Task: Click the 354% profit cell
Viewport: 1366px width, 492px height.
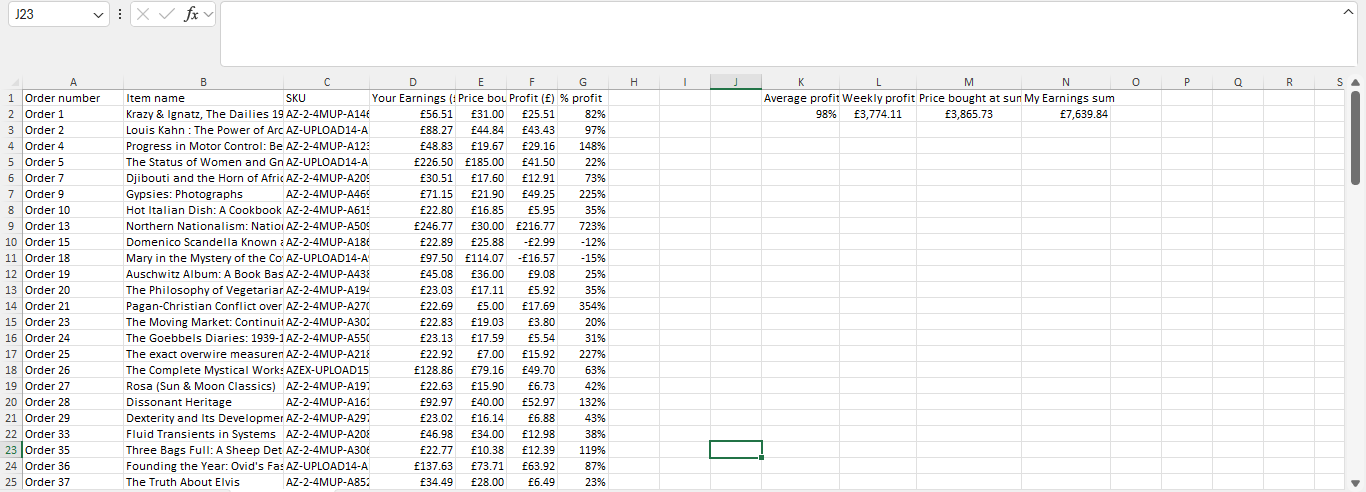Action: coord(583,306)
